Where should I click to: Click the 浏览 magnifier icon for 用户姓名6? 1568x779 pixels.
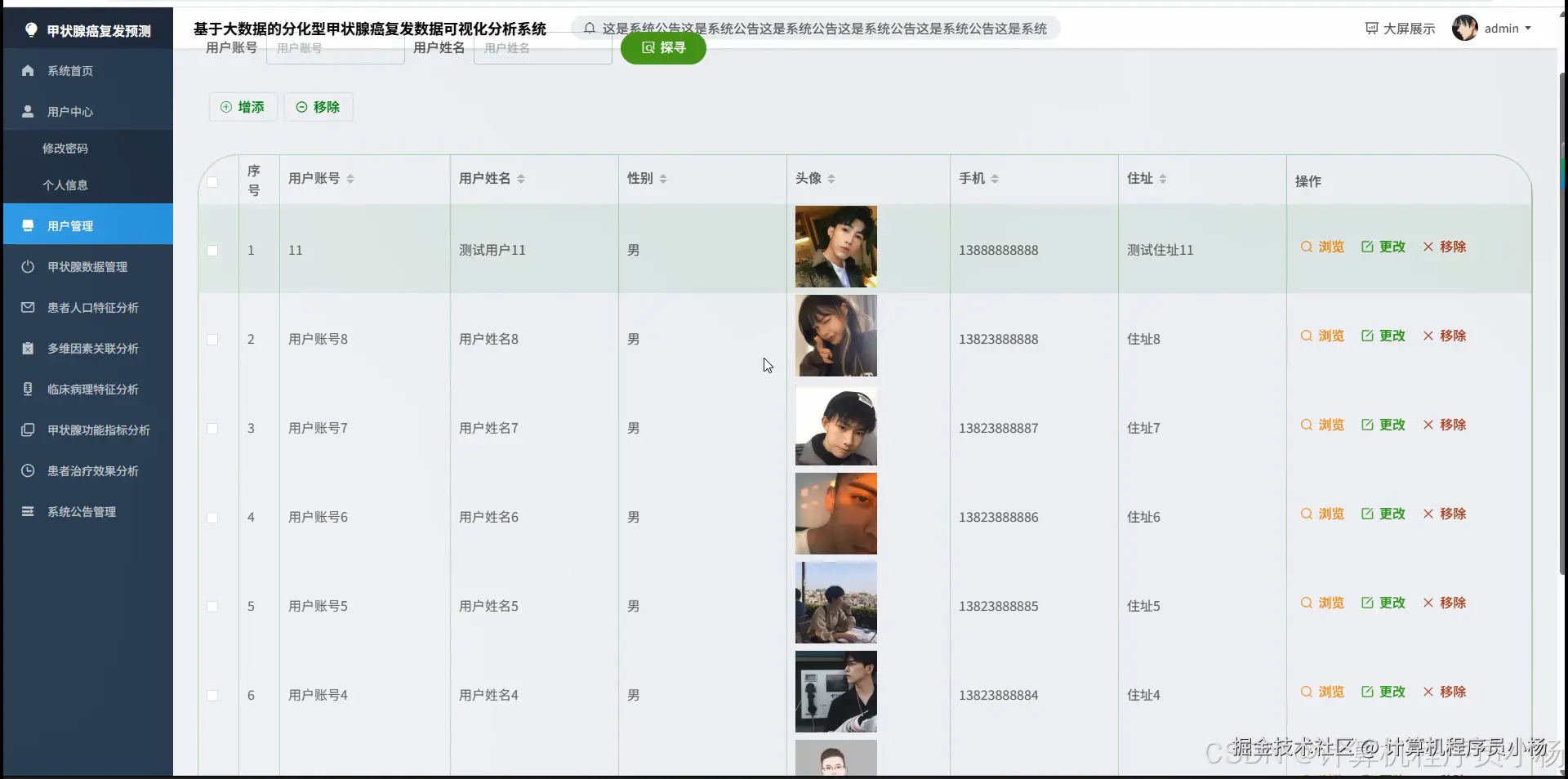[x=1307, y=514]
